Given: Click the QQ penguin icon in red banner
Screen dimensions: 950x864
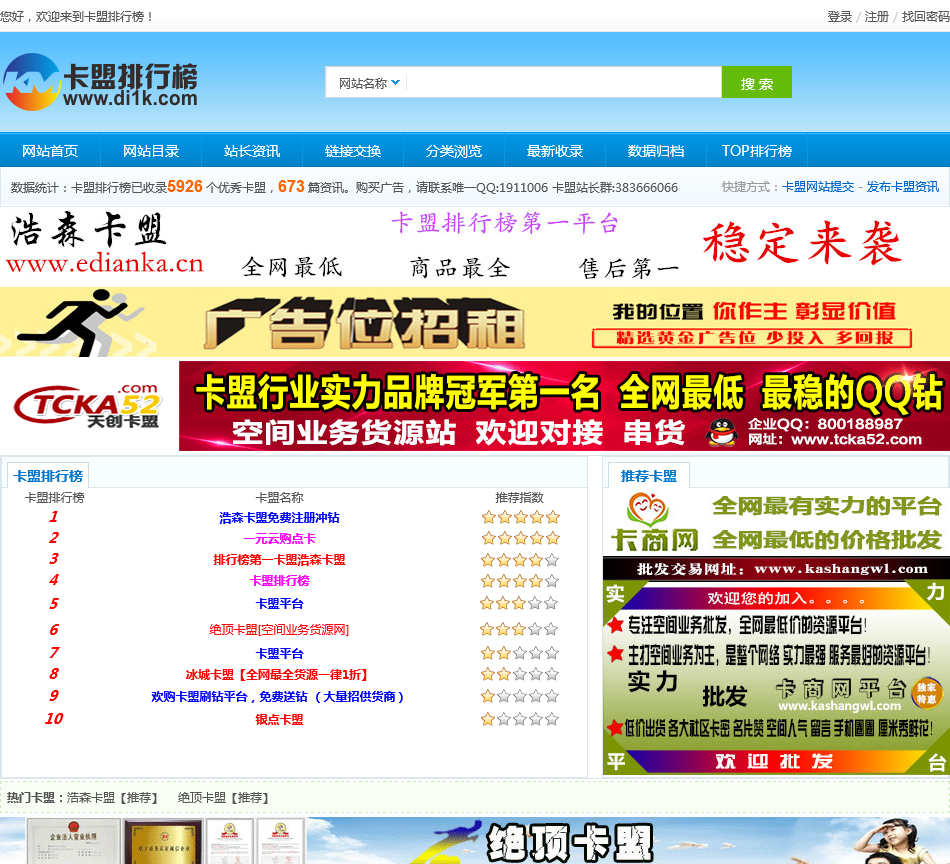Looking at the screenshot, I should click(x=722, y=432).
